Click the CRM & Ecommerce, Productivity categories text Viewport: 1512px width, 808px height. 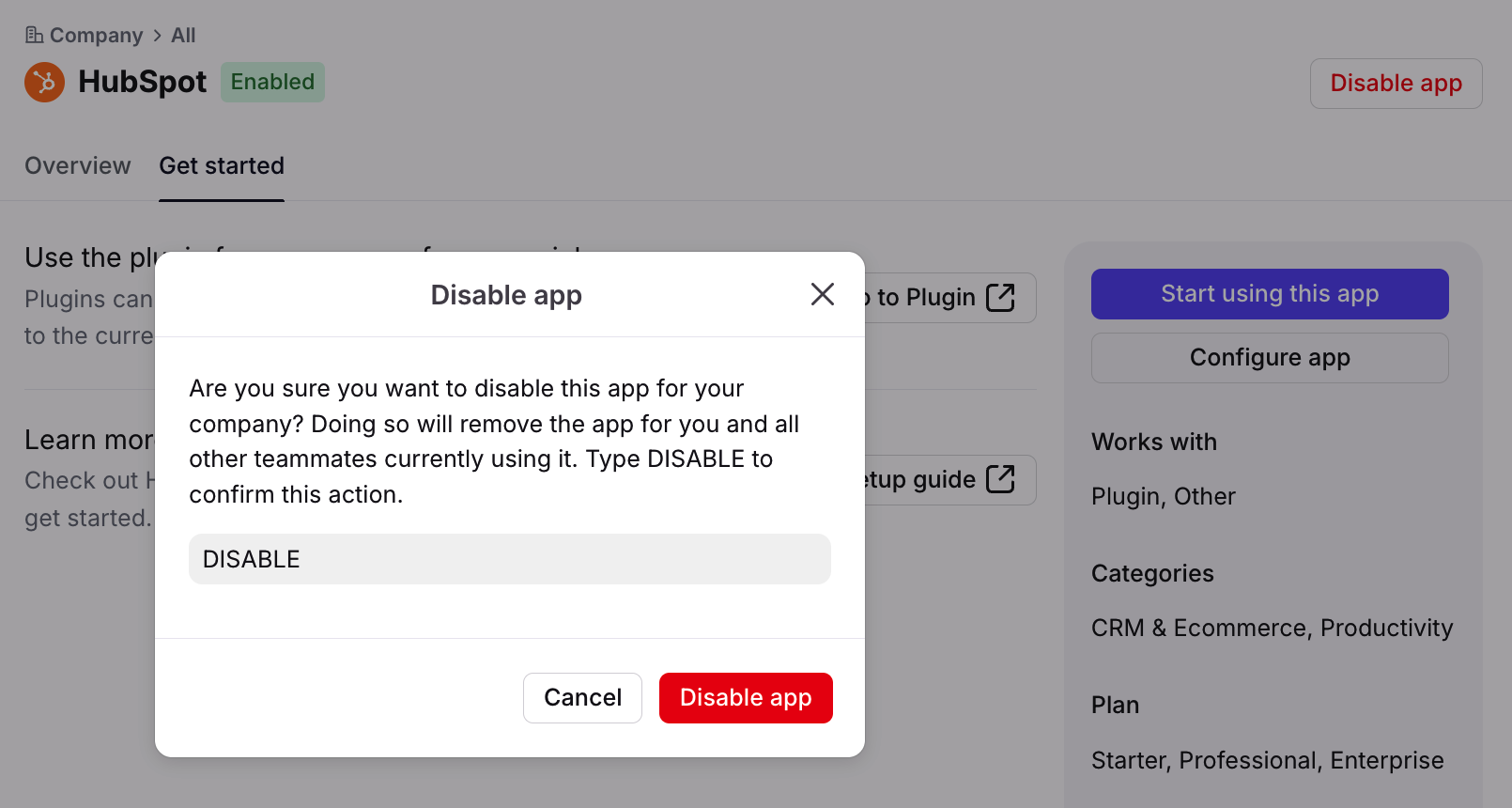1272,628
